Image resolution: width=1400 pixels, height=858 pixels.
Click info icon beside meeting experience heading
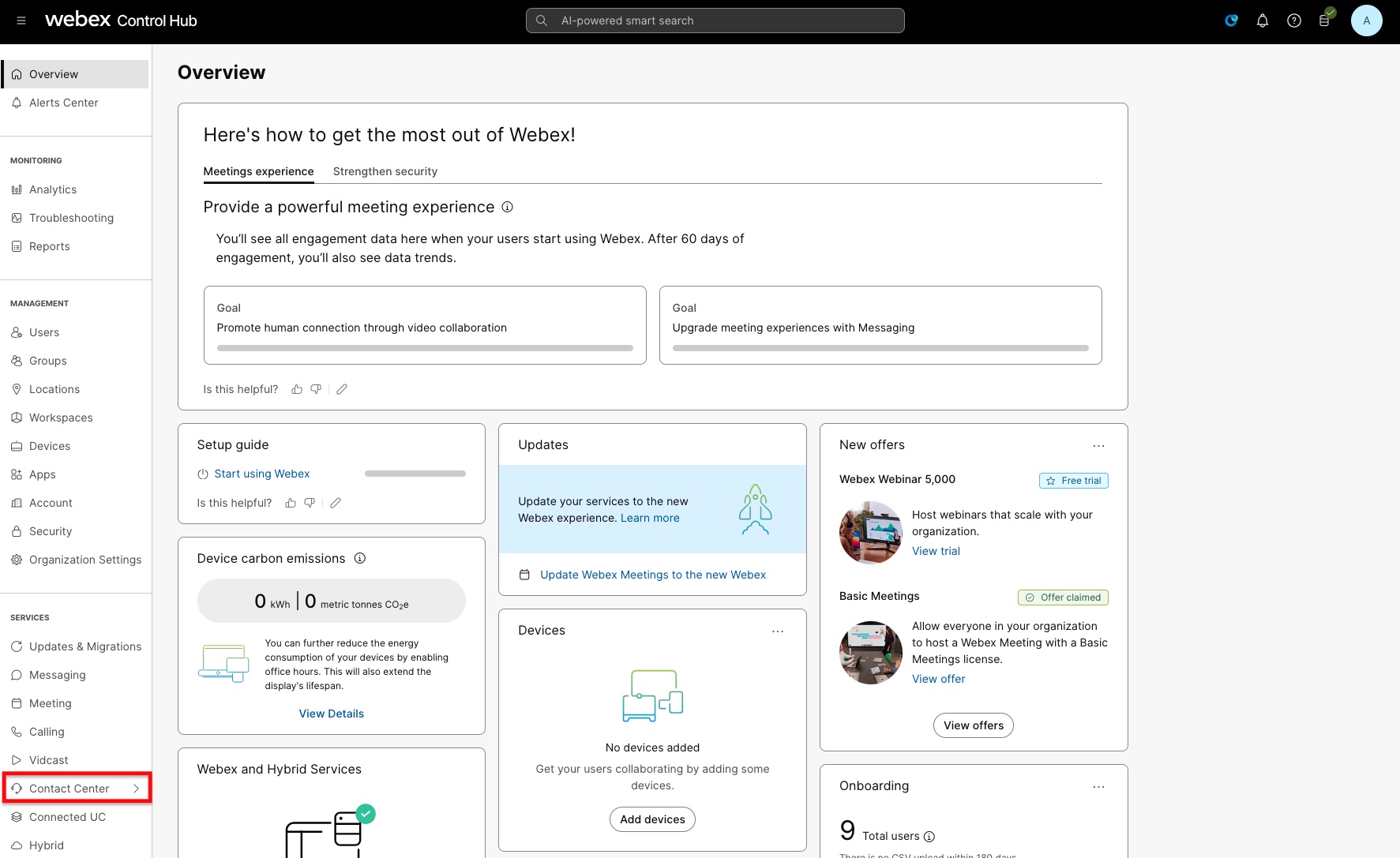tap(508, 207)
